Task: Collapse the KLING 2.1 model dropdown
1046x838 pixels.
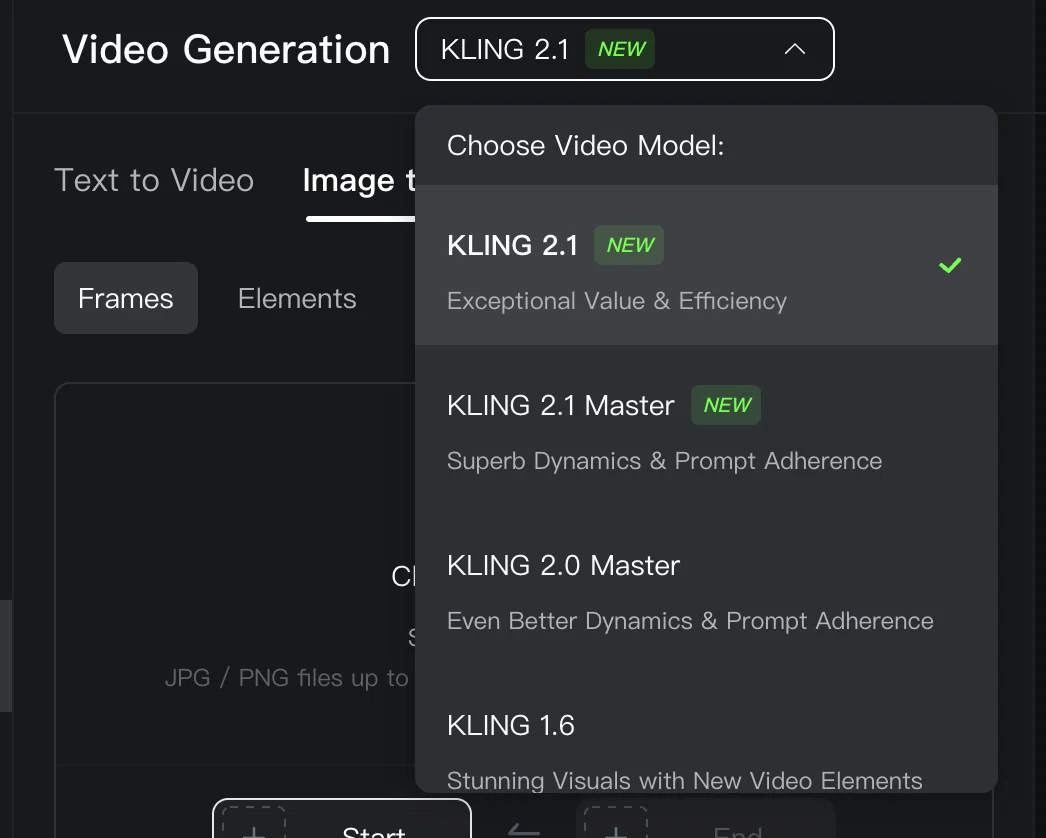Action: pos(624,49)
